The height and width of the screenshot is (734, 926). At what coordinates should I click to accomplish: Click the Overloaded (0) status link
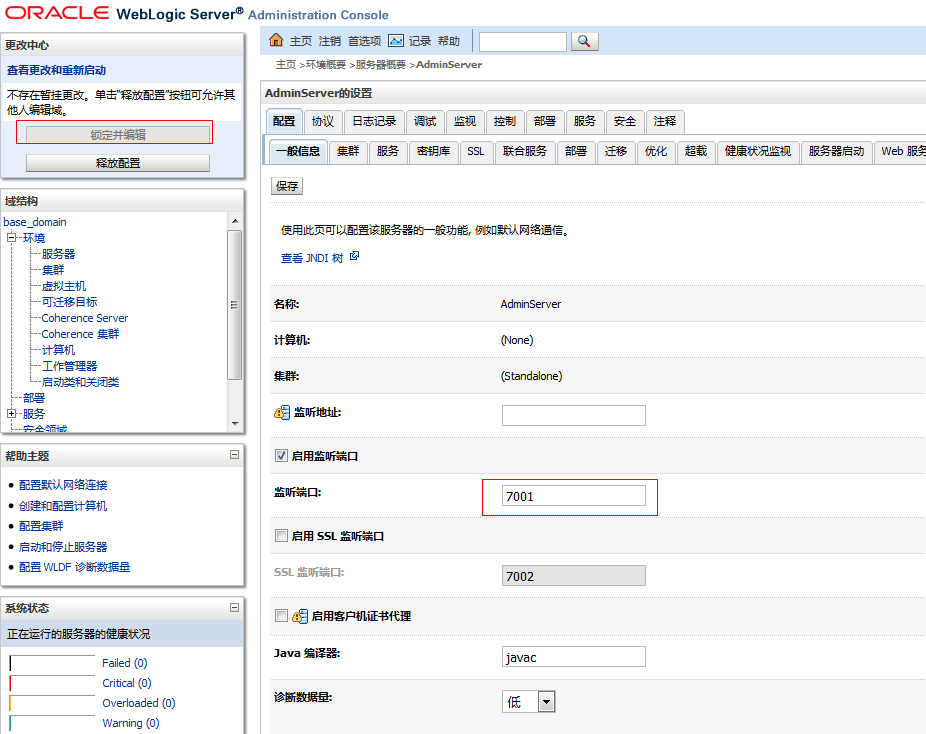click(x=139, y=703)
